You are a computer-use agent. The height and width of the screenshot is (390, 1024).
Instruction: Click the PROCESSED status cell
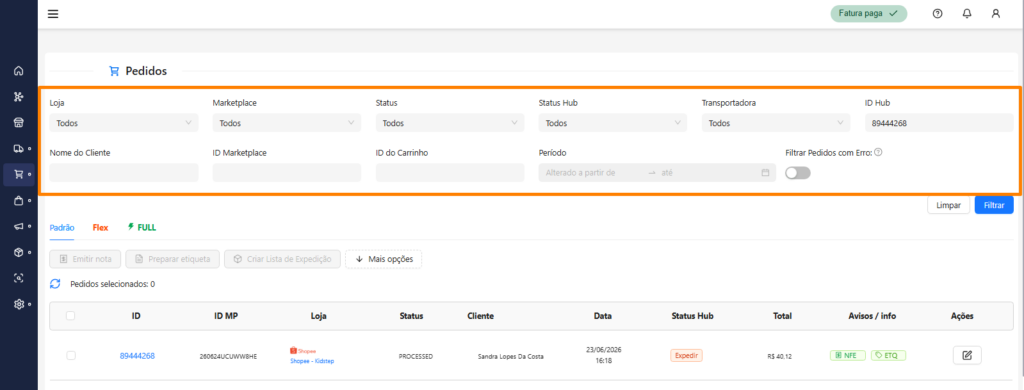tap(416, 357)
